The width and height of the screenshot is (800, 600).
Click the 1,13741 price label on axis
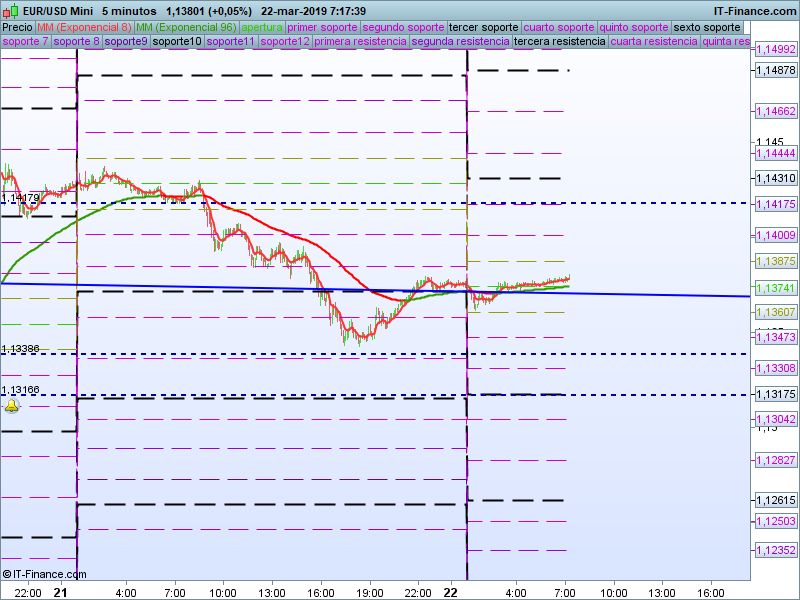point(775,287)
